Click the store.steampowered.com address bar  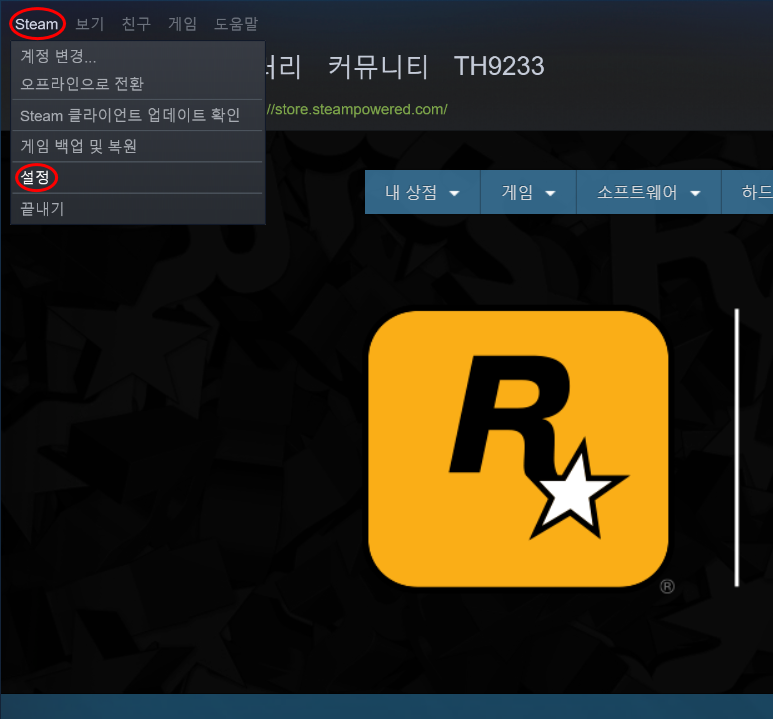tap(357, 109)
